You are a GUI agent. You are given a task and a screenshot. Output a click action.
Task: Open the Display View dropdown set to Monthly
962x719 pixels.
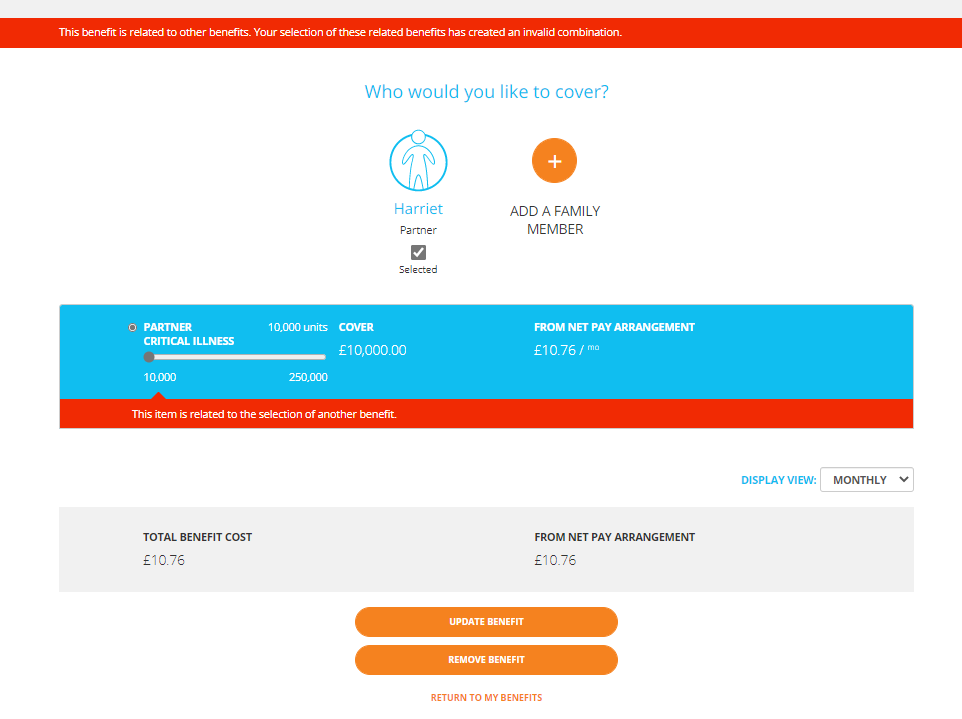[x=866, y=480]
